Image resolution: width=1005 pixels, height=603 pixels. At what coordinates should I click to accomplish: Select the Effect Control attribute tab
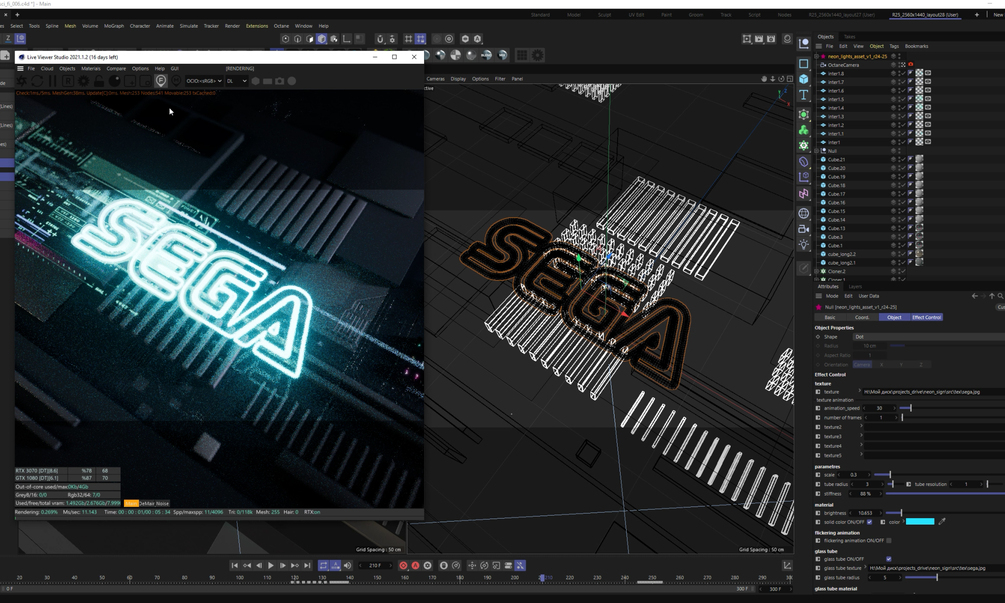926,317
